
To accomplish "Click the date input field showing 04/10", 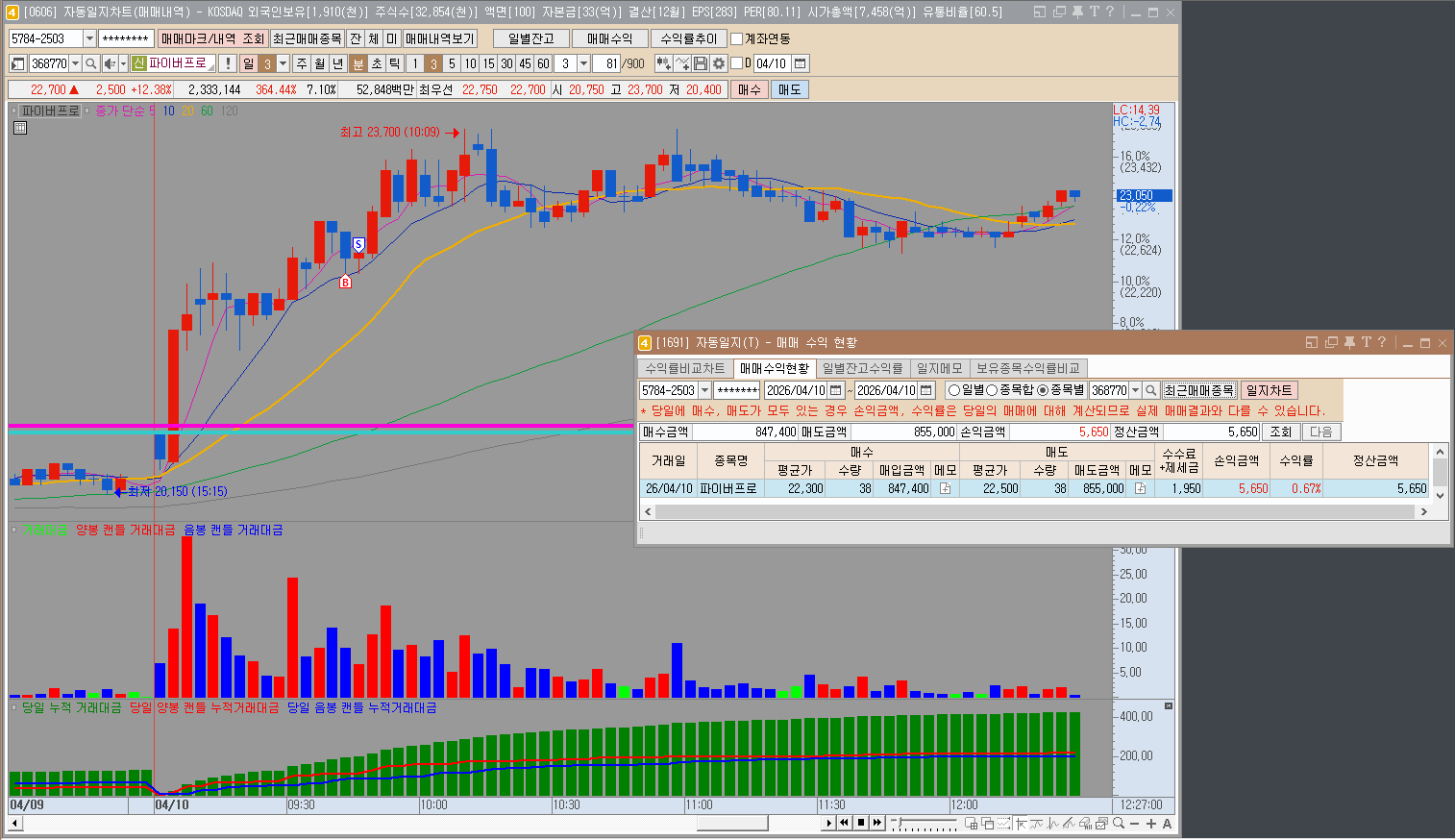I will 772,63.
